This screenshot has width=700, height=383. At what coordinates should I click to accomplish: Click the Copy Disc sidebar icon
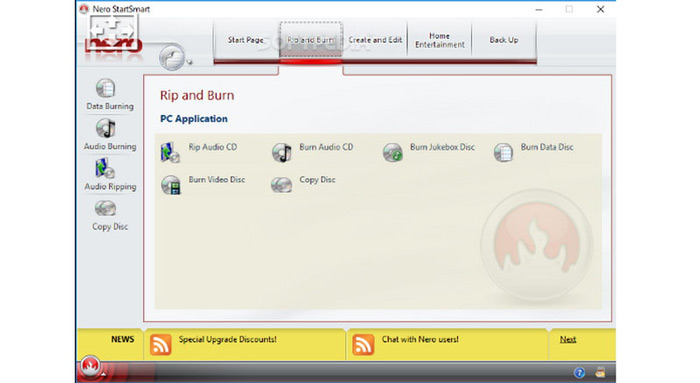tap(105, 208)
